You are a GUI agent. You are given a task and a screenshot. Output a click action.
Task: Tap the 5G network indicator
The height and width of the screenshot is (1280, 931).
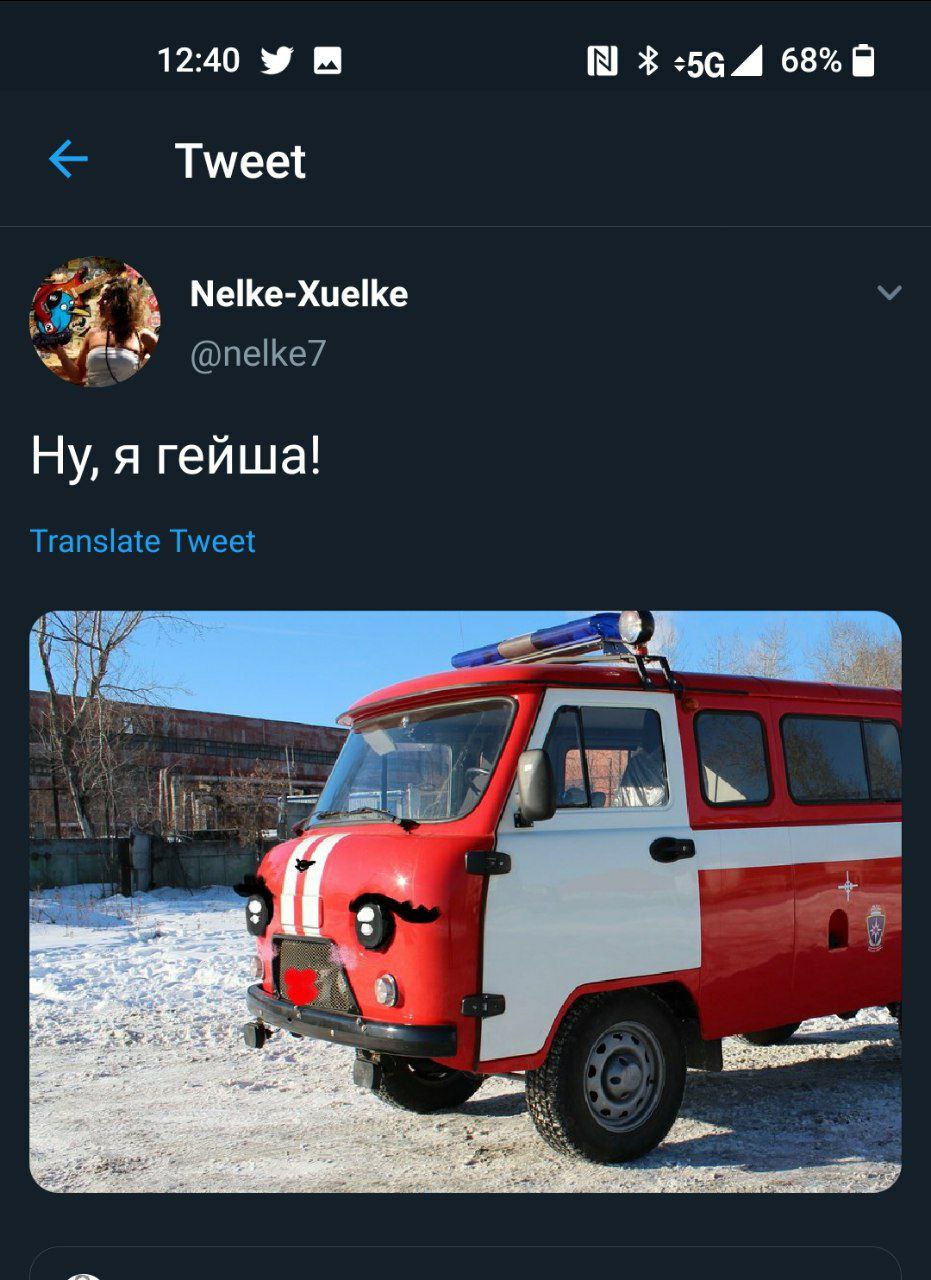[x=700, y=64]
